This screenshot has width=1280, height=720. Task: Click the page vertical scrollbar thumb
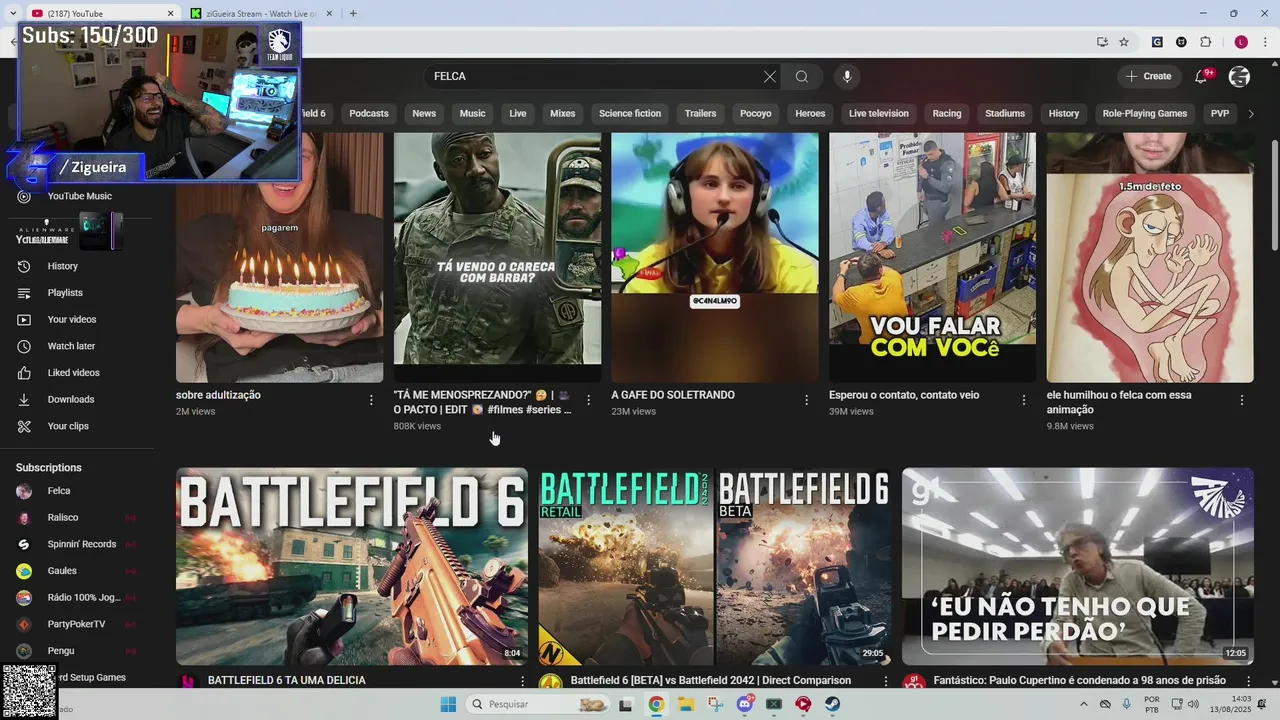1274,195
